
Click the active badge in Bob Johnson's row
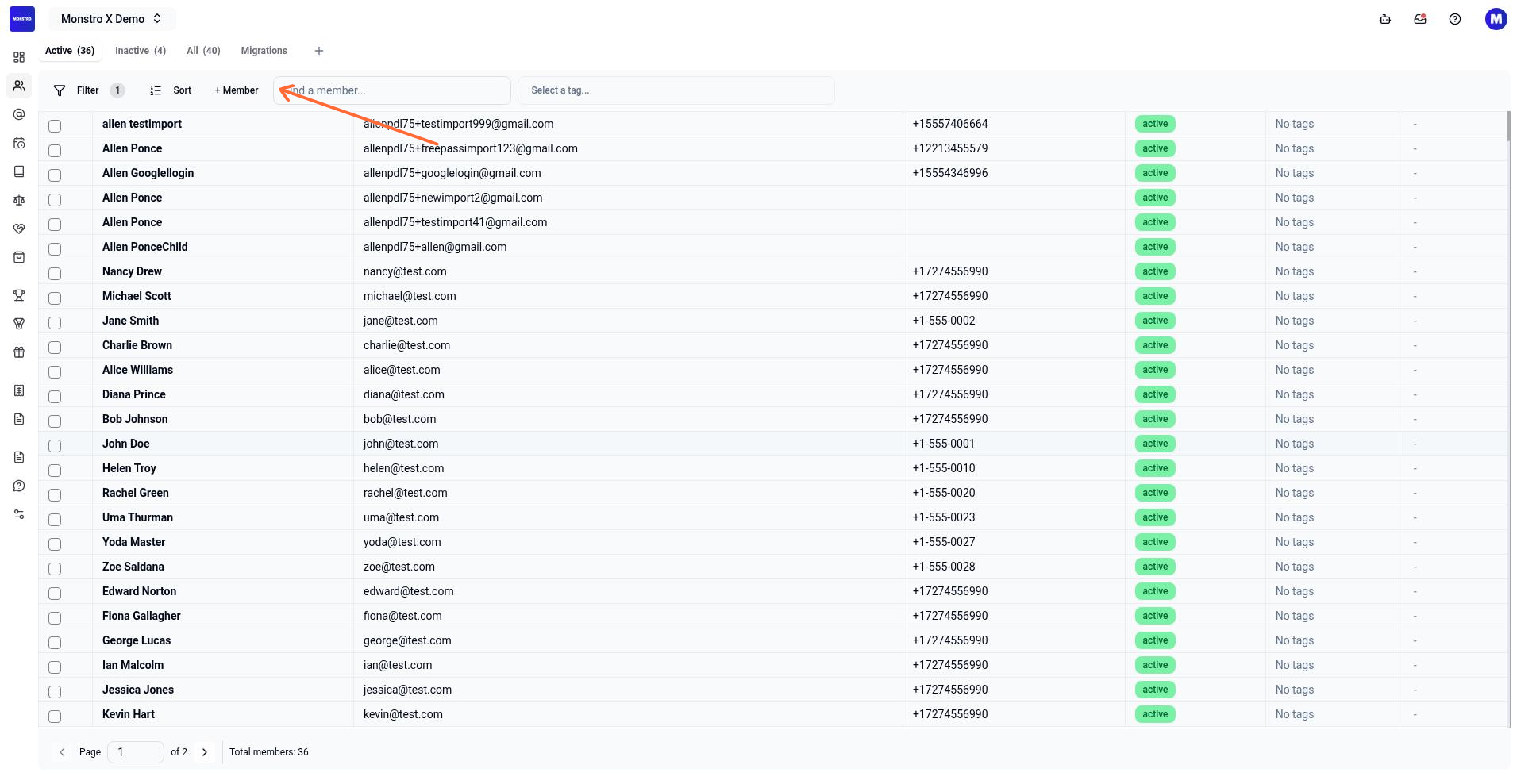[1155, 419]
